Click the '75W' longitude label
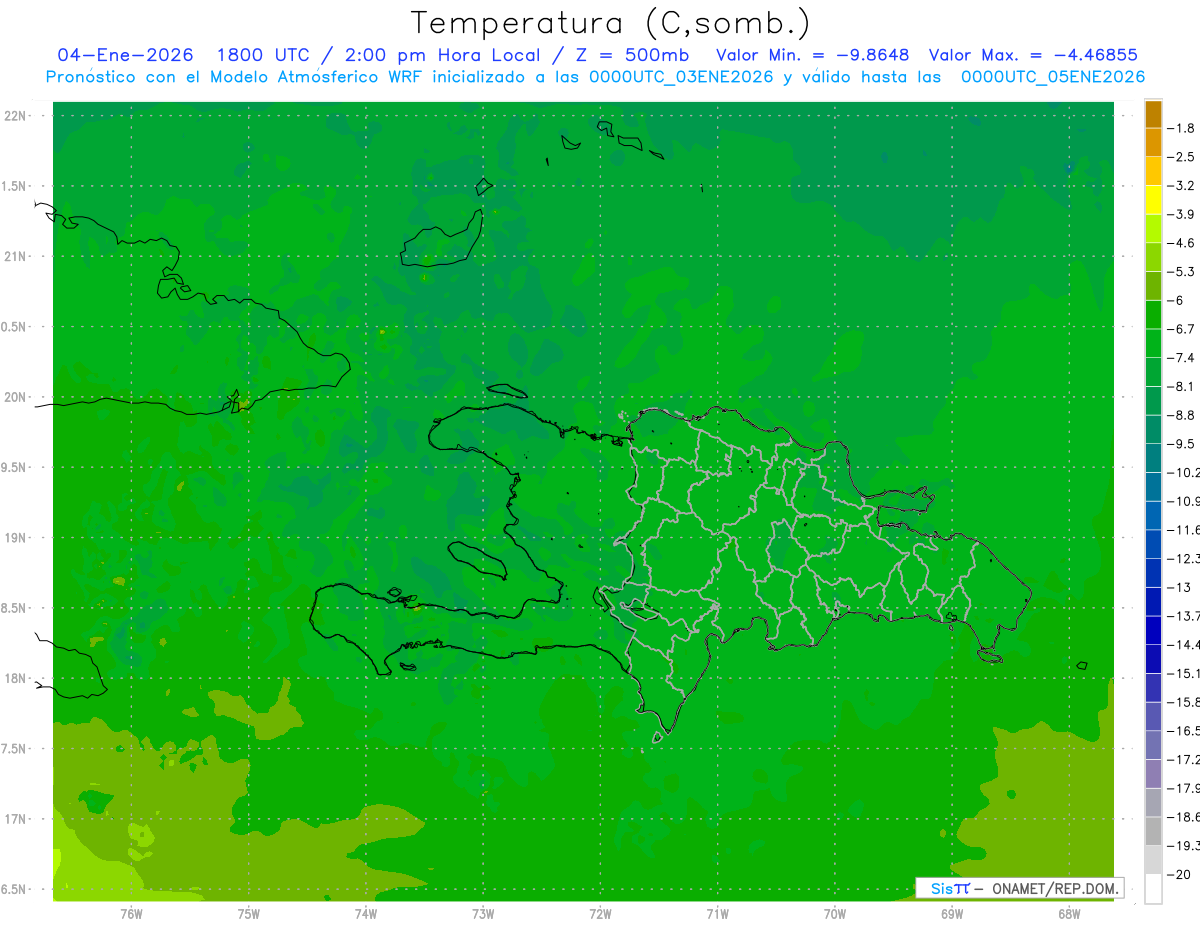The width and height of the screenshot is (1200, 927). click(249, 914)
